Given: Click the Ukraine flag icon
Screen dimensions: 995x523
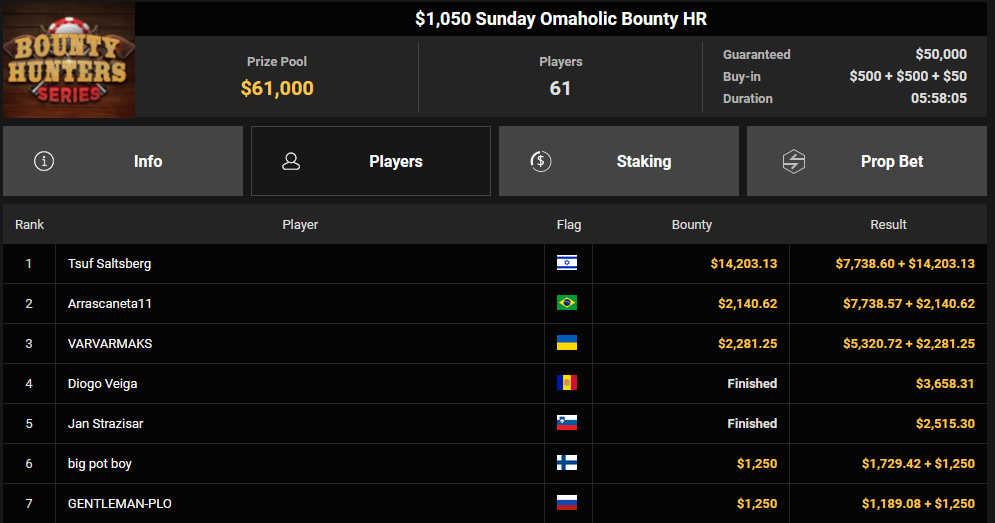Looking at the screenshot, I should coord(567,343).
